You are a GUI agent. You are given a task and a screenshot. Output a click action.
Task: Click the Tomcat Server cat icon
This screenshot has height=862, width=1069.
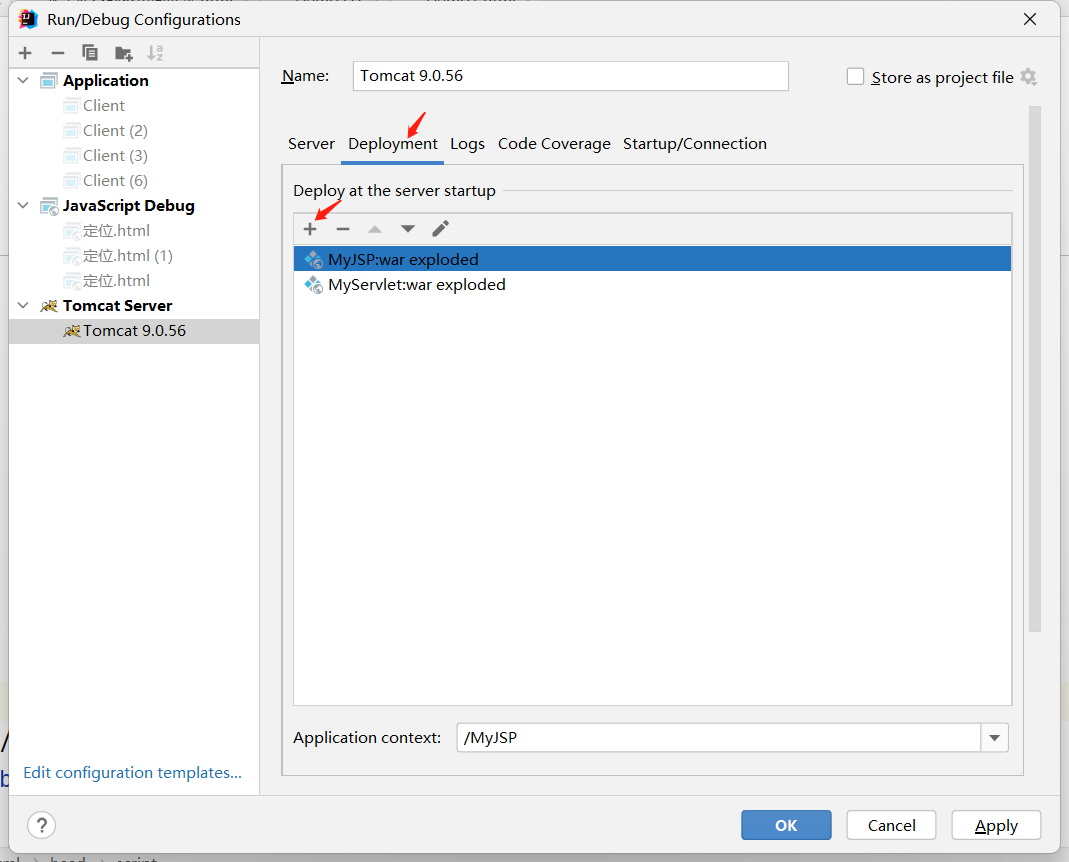[49, 306]
